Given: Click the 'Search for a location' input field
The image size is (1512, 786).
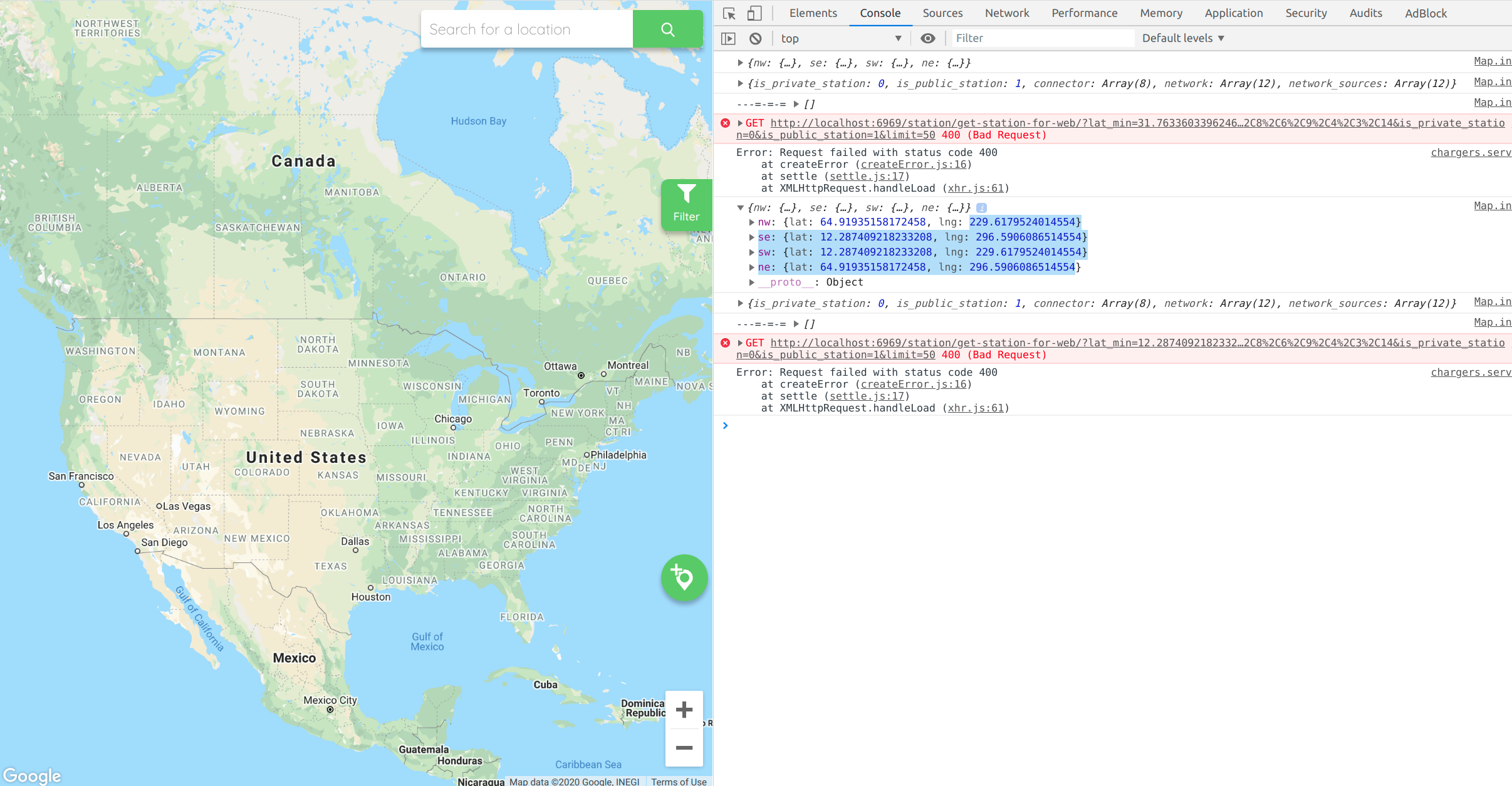Looking at the screenshot, I should point(526,29).
